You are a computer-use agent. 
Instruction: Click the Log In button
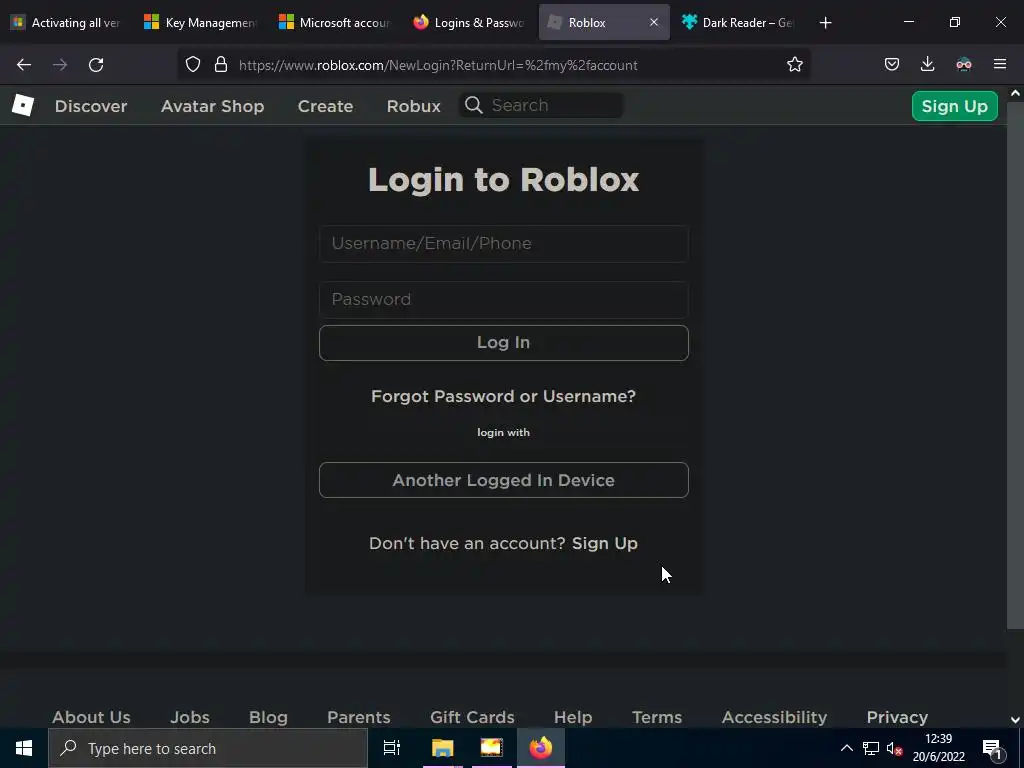tap(504, 343)
